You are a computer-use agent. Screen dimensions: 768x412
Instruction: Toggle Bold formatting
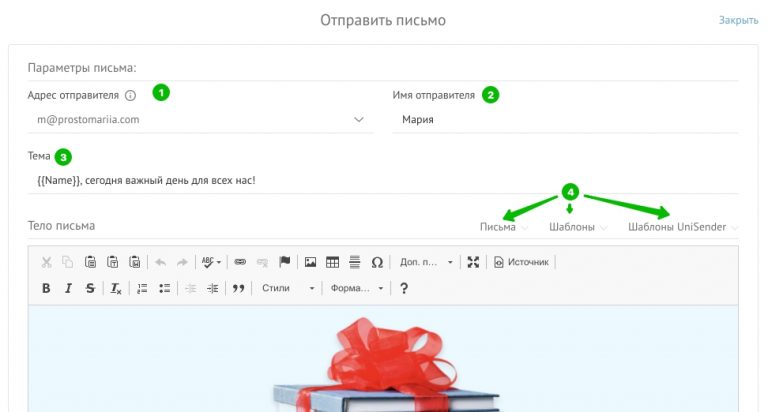pyautogui.click(x=46, y=288)
